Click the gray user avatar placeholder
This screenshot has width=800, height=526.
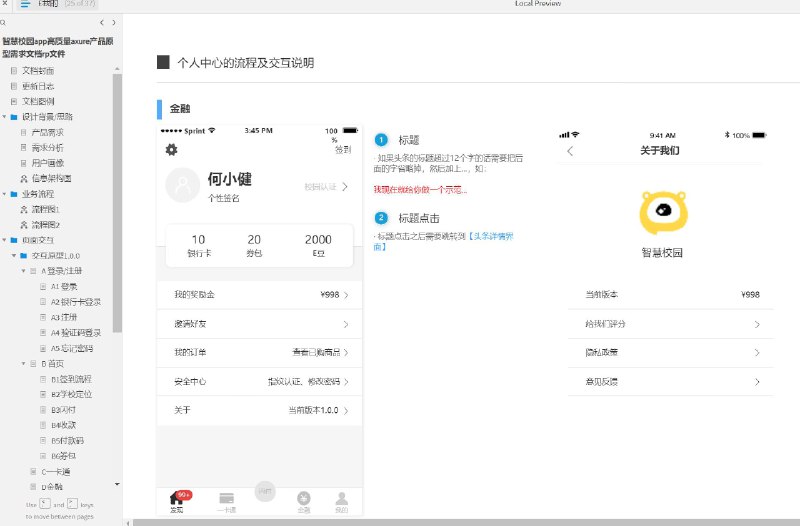183,185
